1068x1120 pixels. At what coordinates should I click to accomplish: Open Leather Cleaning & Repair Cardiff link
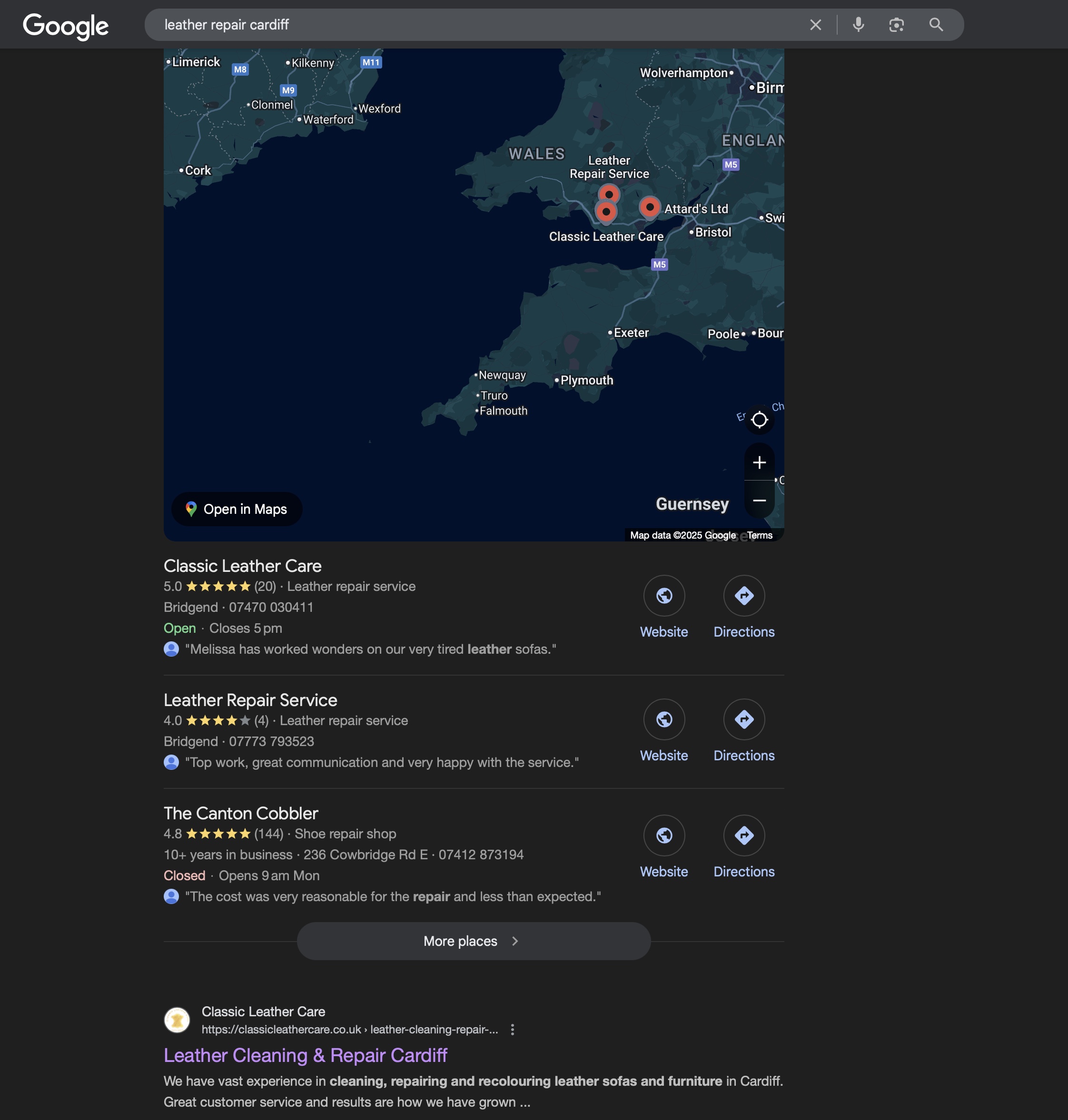point(305,1056)
